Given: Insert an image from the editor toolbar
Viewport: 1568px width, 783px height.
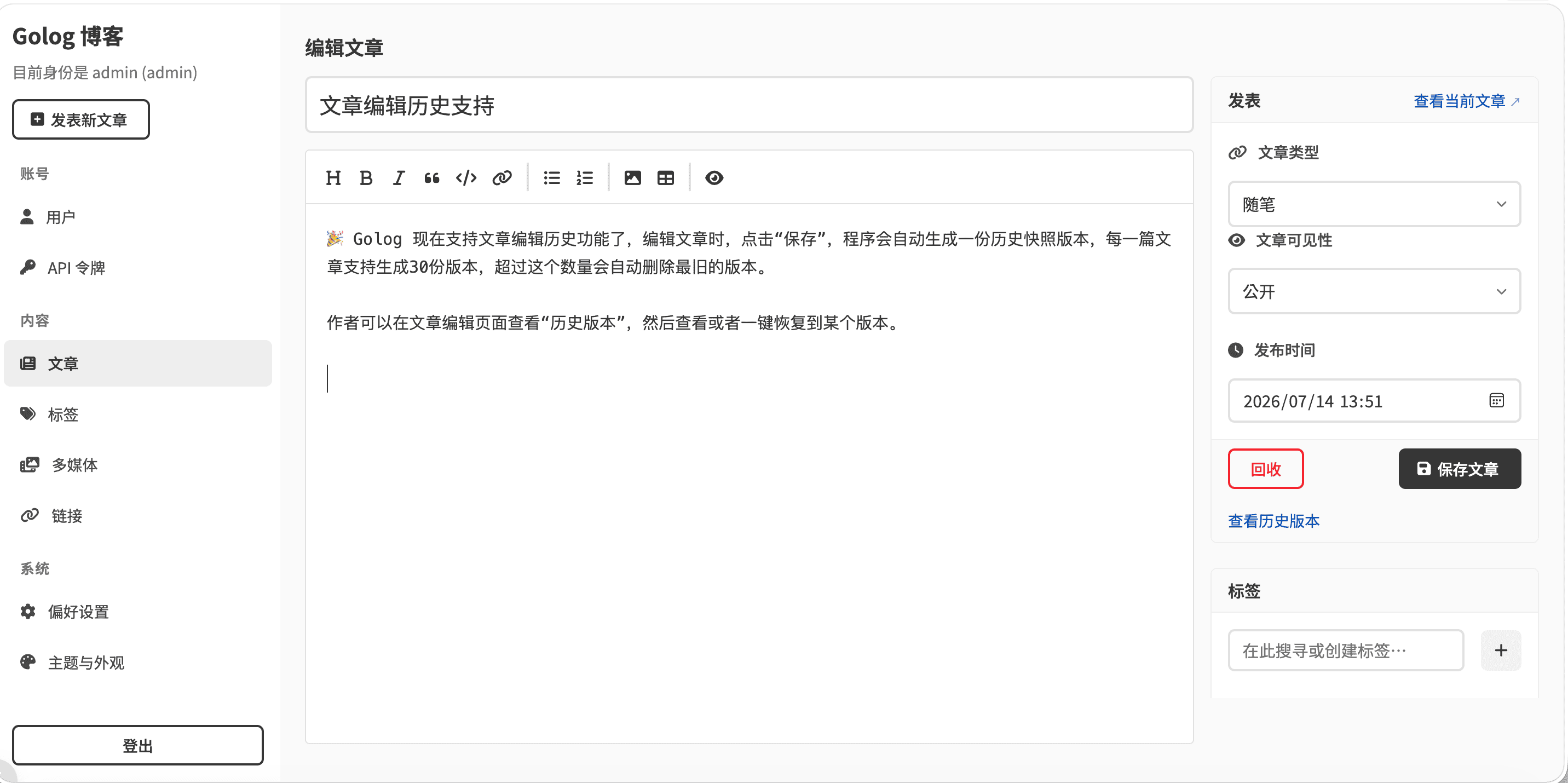Looking at the screenshot, I should 632,178.
